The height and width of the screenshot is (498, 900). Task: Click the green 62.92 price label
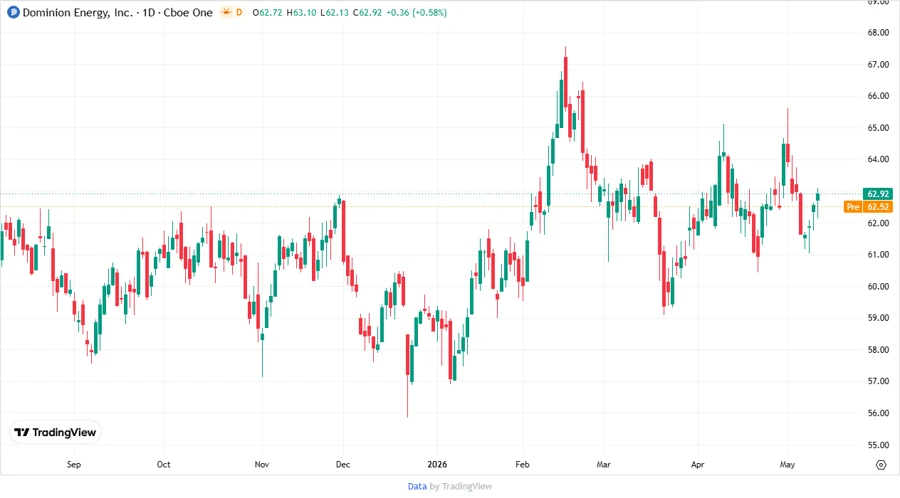click(878, 194)
